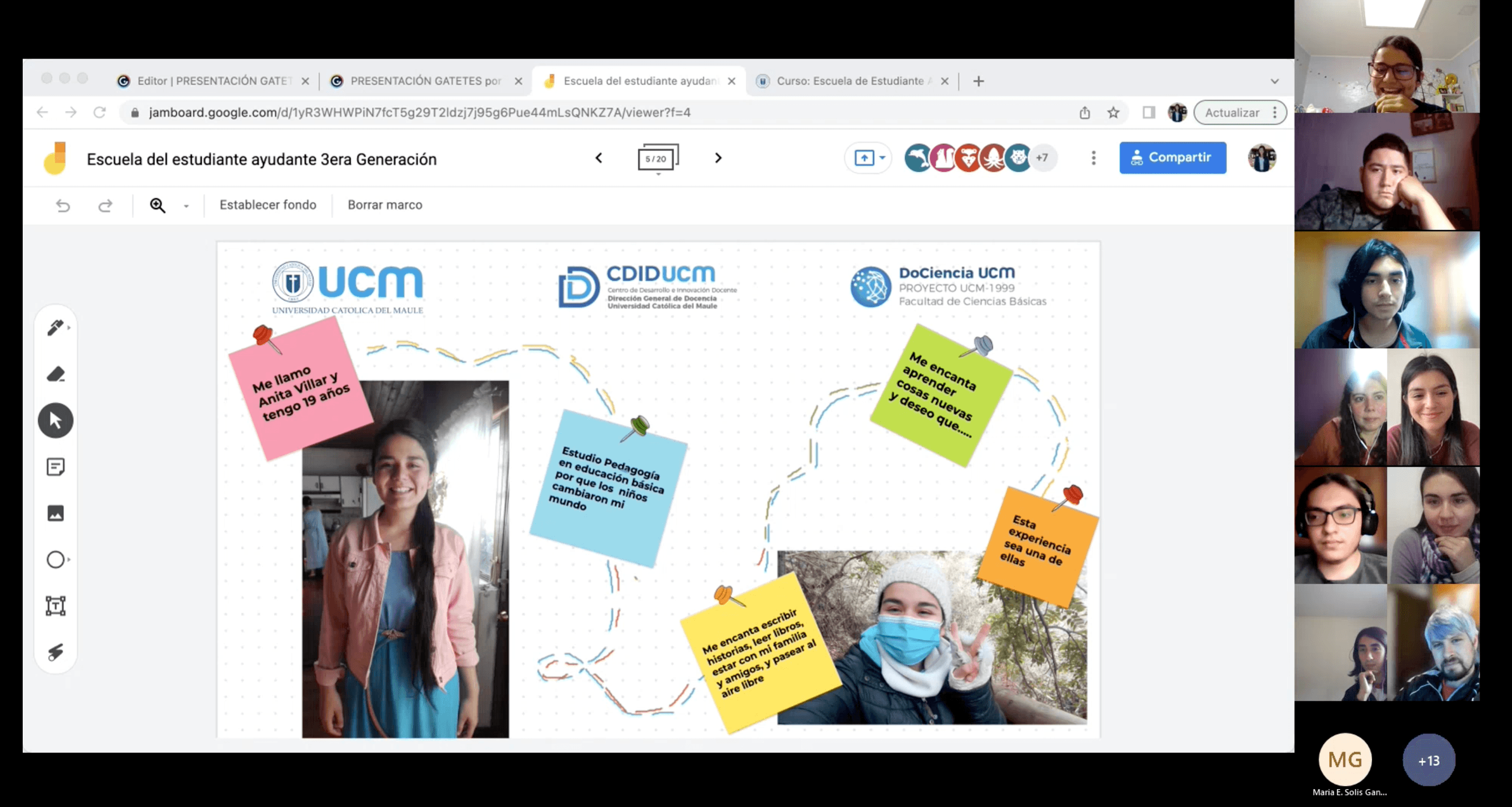Click the Compartir button
This screenshot has width=1512, height=807.
(1172, 157)
